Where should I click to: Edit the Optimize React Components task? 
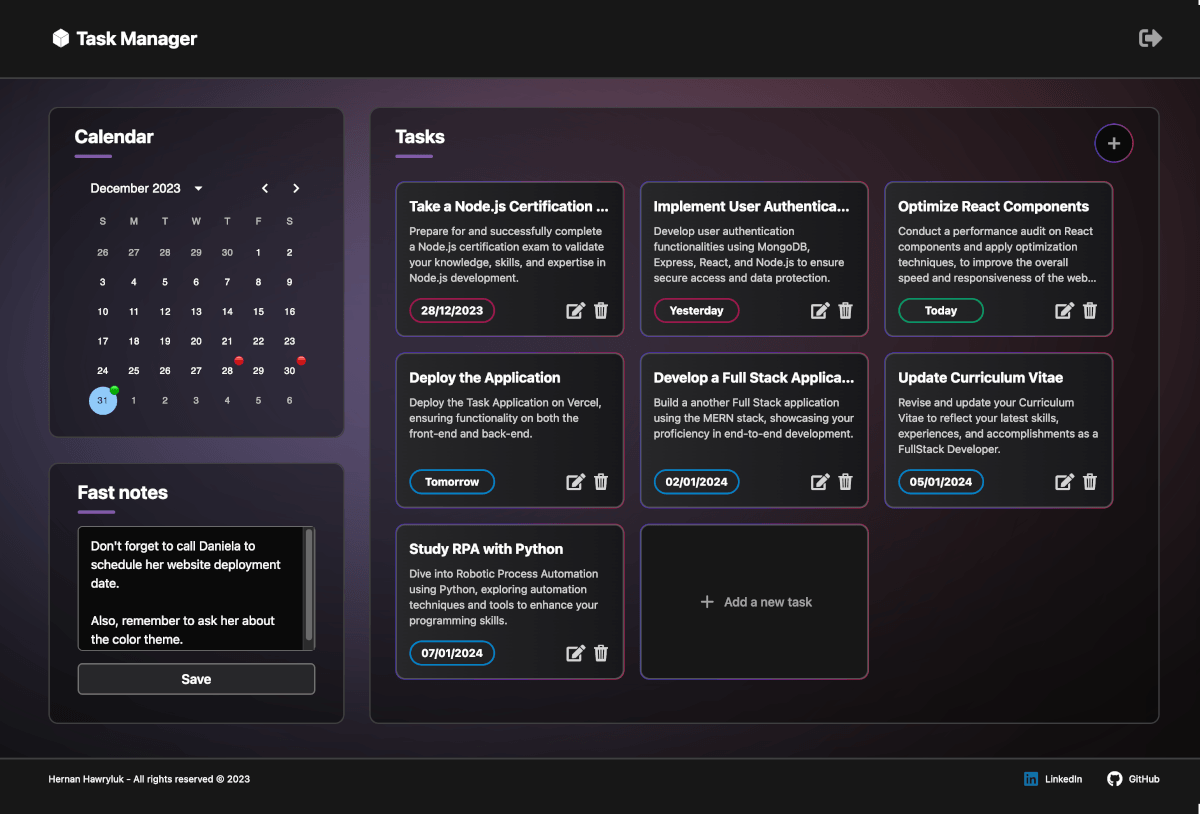pos(1064,311)
